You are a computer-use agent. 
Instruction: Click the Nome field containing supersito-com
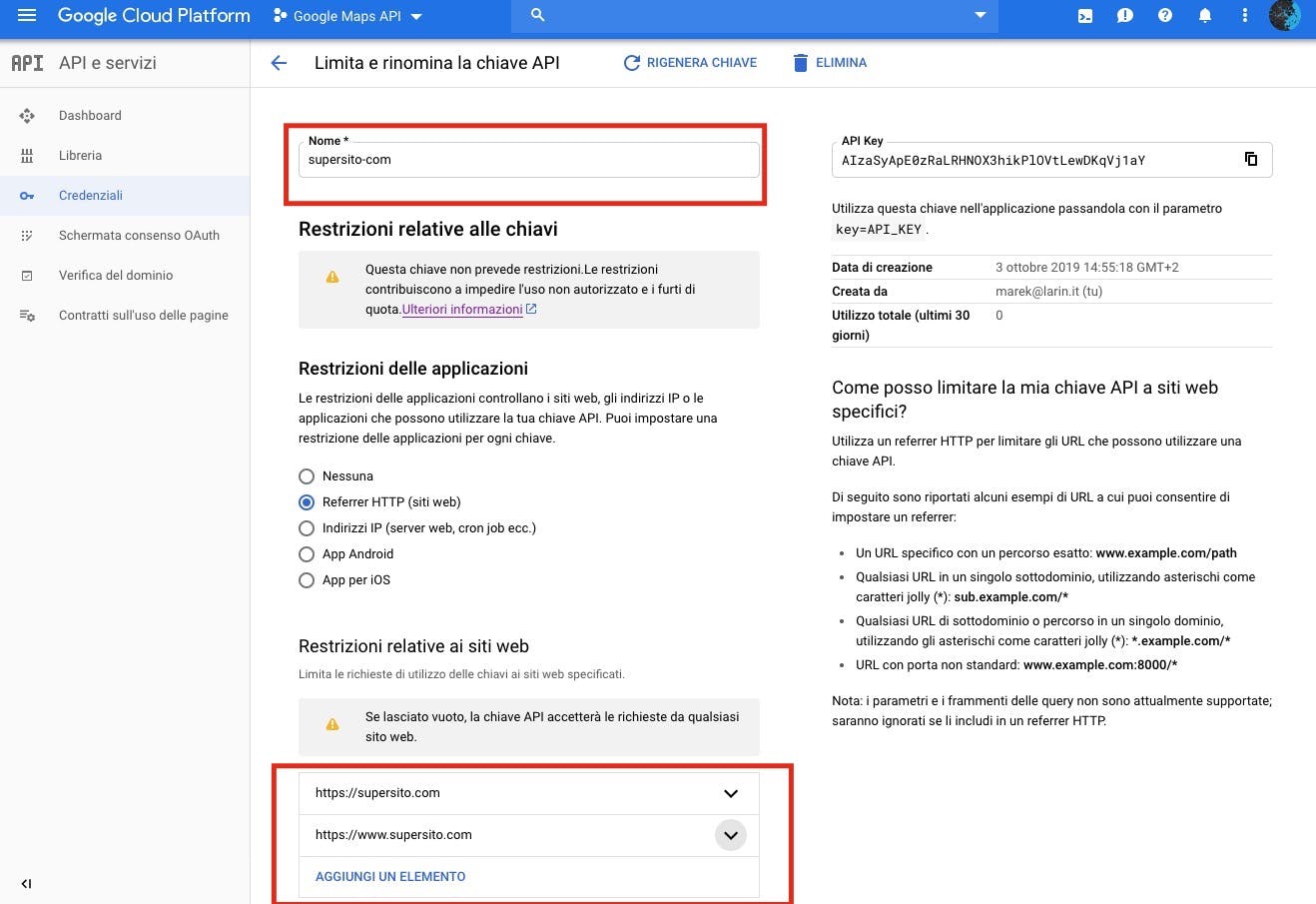[x=528, y=159]
